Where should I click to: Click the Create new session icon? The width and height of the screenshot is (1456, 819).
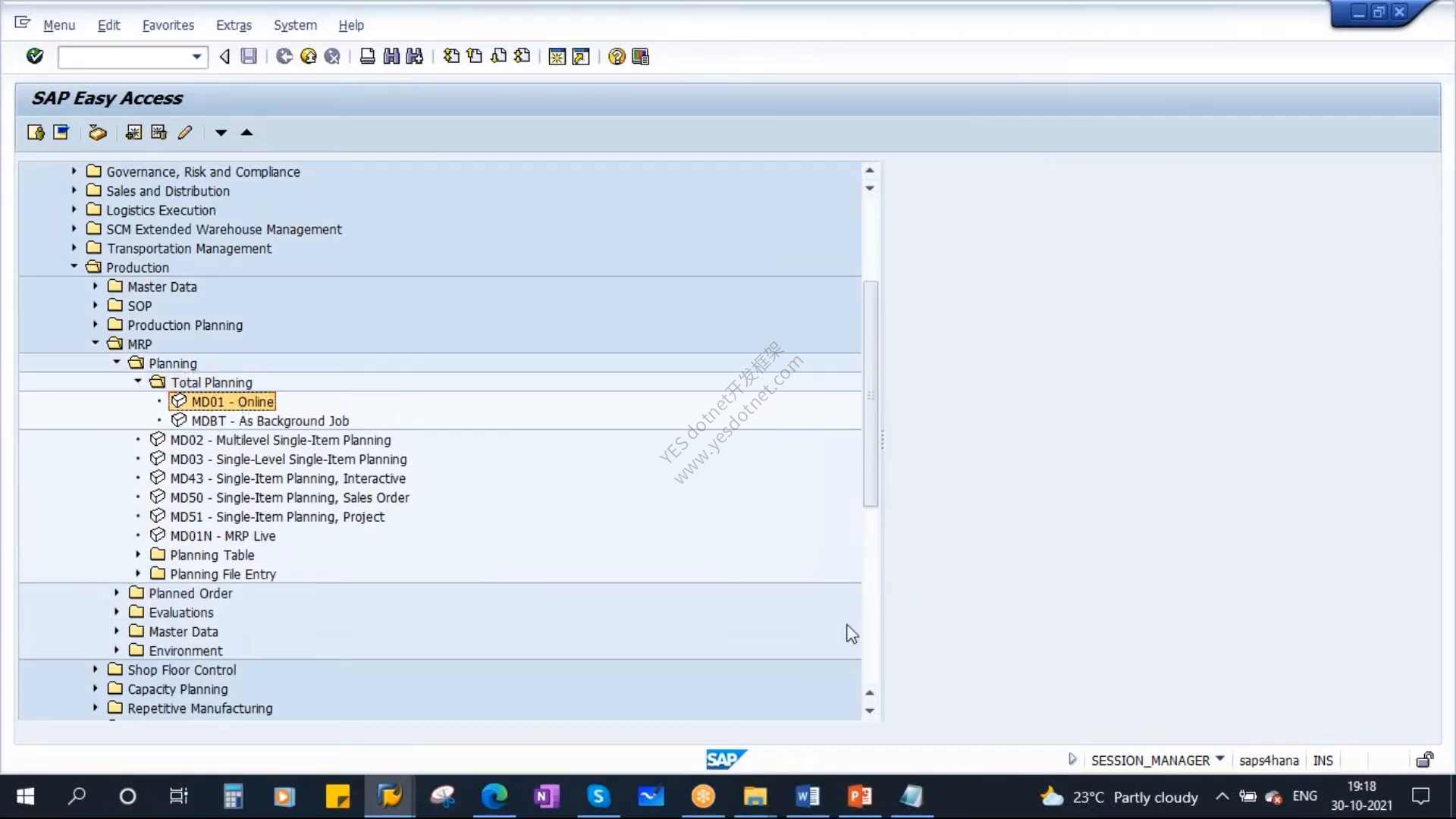click(x=557, y=56)
